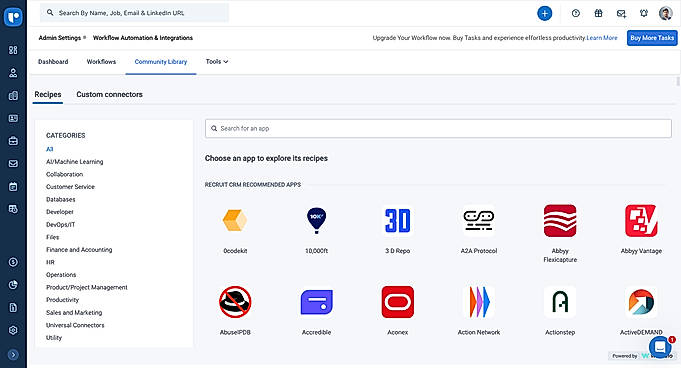Click the Search for an app field
Image resolution: width=681 pixels, height=368 pixels.
(x=438, y=129)
